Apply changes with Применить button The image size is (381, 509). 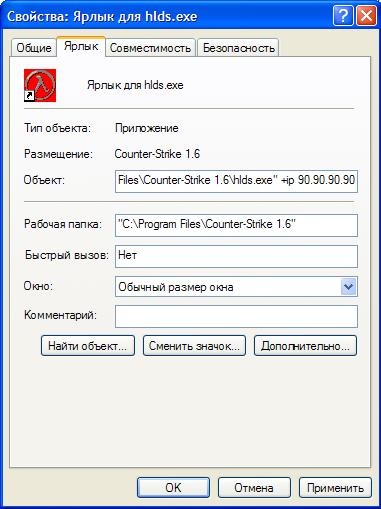pos(335,488)
